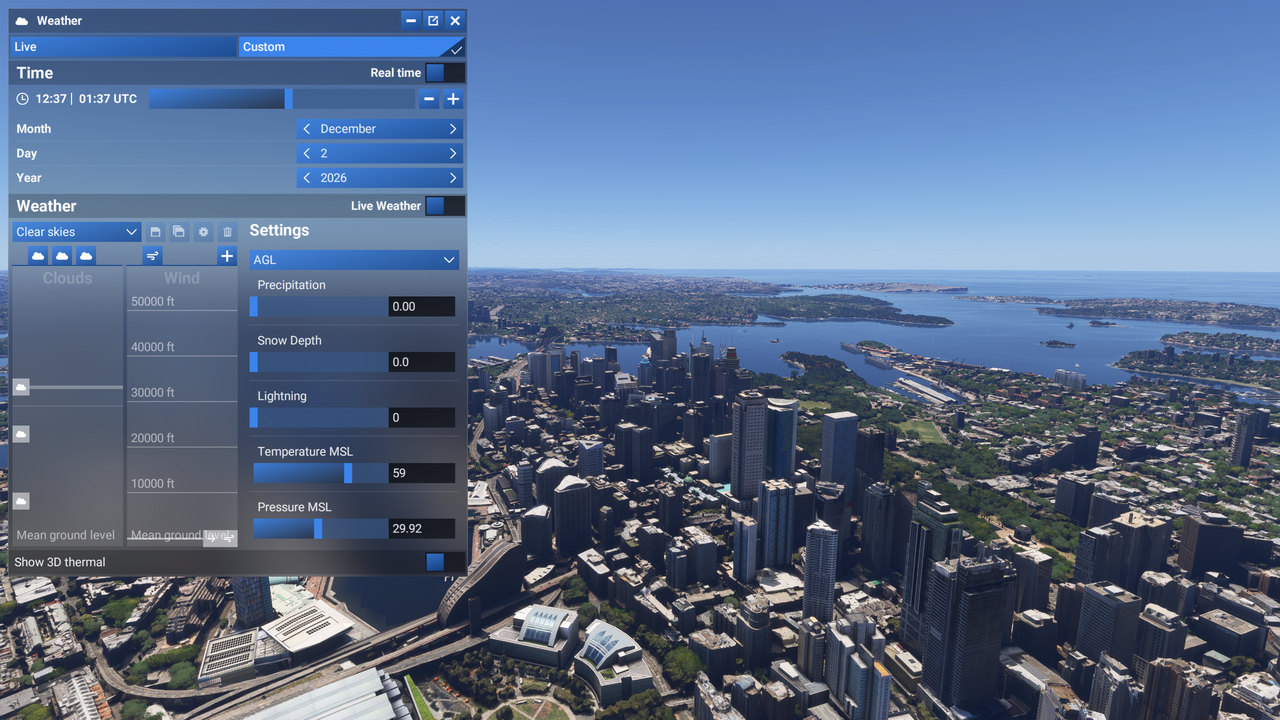Click the time of day slider
The width and height of the screenshot is (1280, 720).
point(282,99)
